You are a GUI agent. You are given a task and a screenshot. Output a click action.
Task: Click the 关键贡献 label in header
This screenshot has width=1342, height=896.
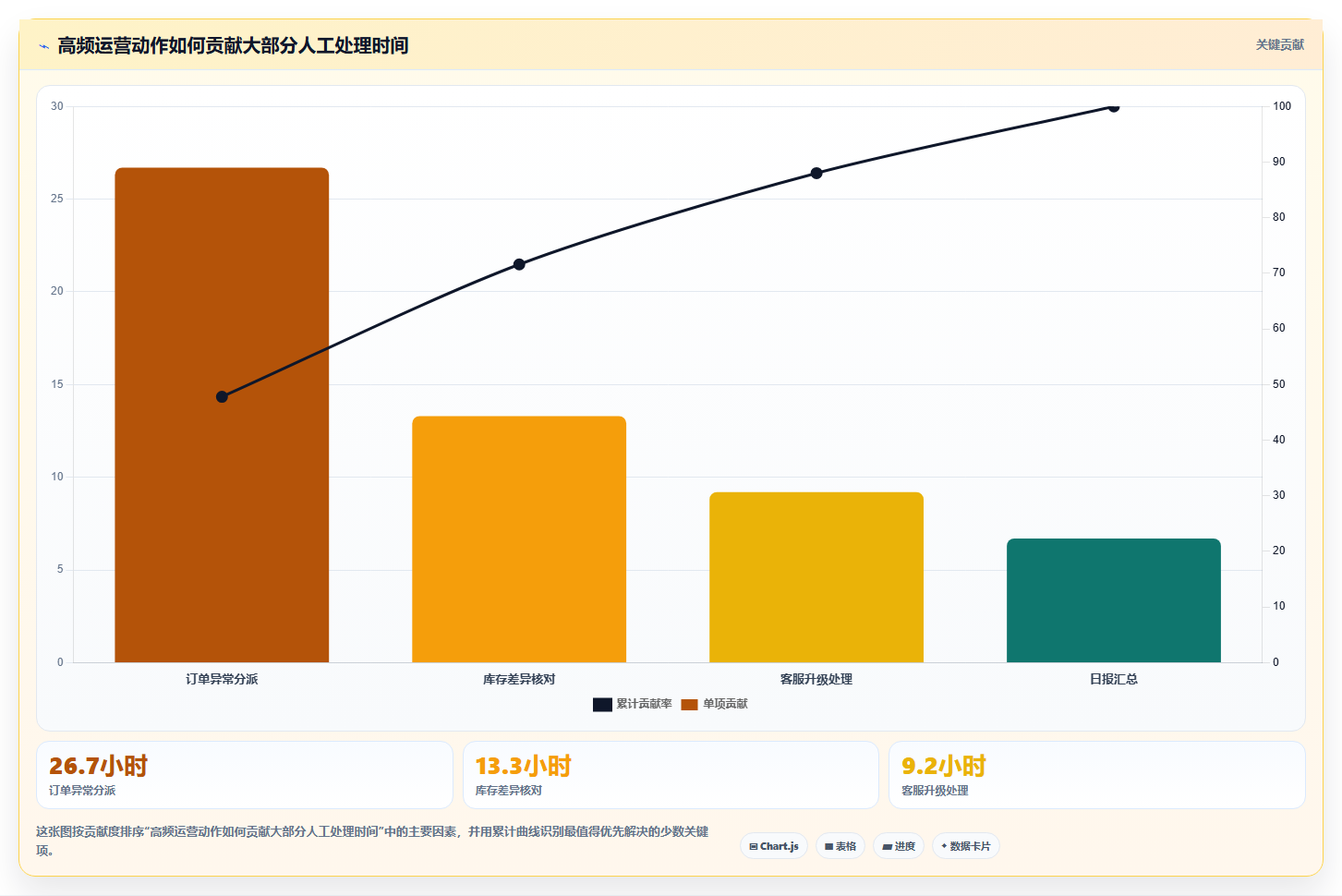[1279, 44]
